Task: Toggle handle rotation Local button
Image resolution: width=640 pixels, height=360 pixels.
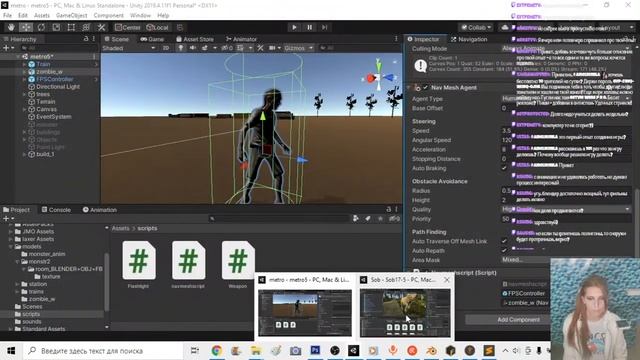Action: click(x=158, y=27)
